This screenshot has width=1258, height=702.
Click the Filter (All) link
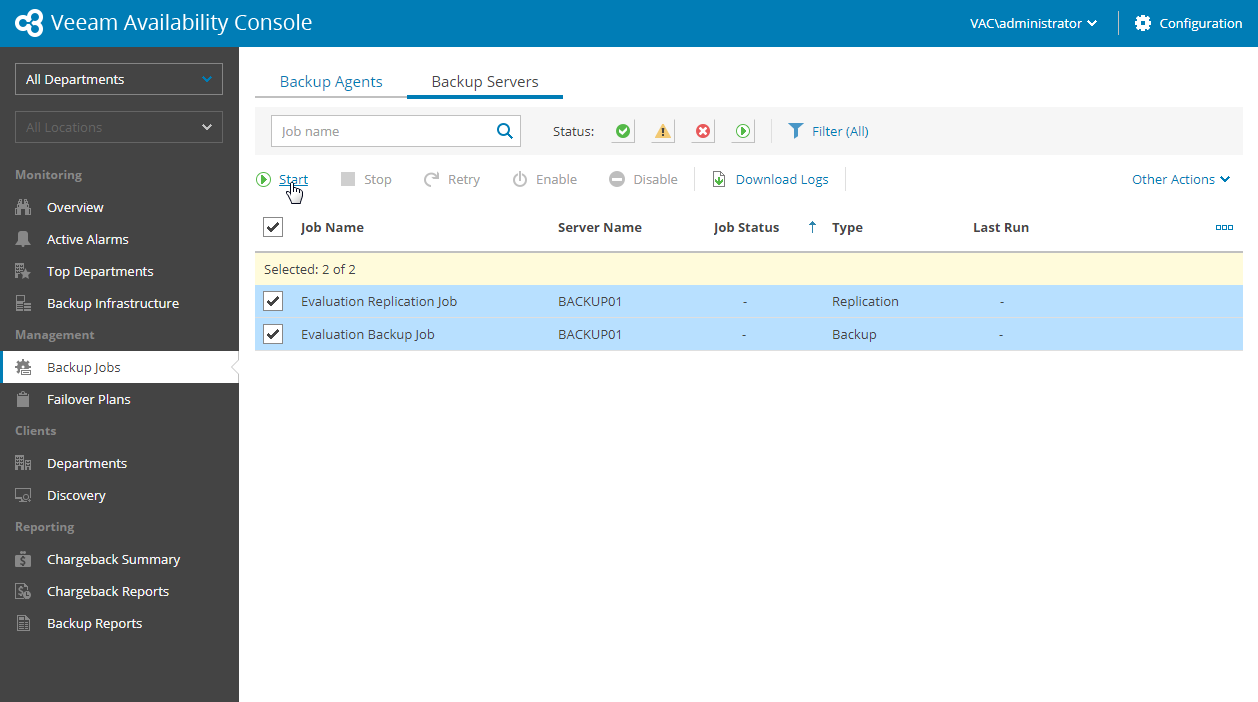pos(840,131)
